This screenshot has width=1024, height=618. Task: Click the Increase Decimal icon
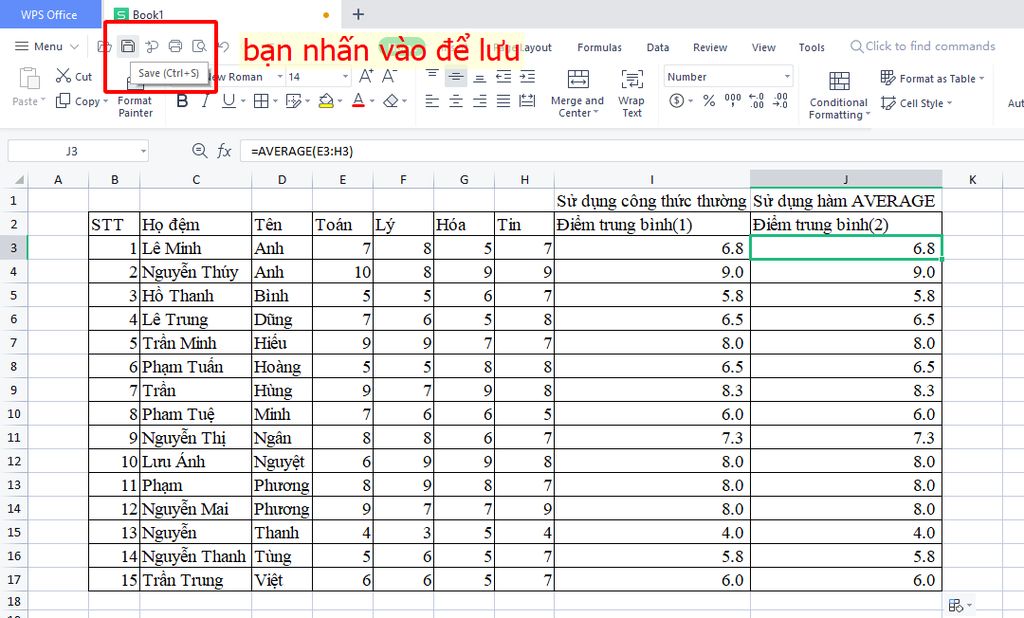click(x=756, y=101)
